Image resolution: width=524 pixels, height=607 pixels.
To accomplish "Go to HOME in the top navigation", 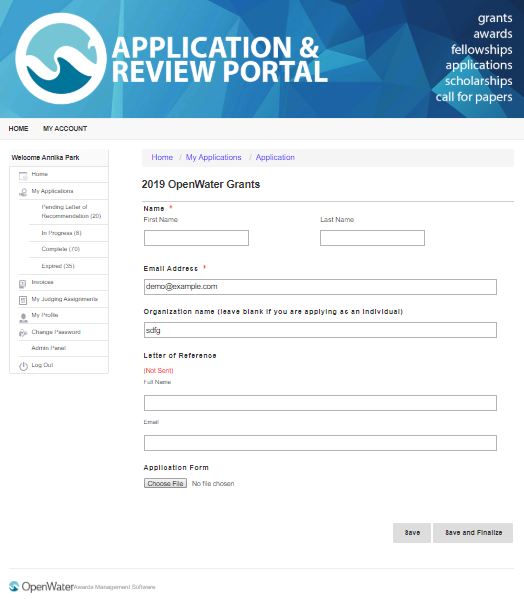I will pos(18,129).
